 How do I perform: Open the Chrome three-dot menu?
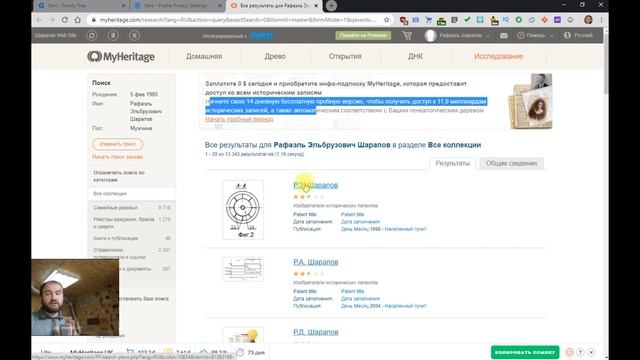click(601, 20)
